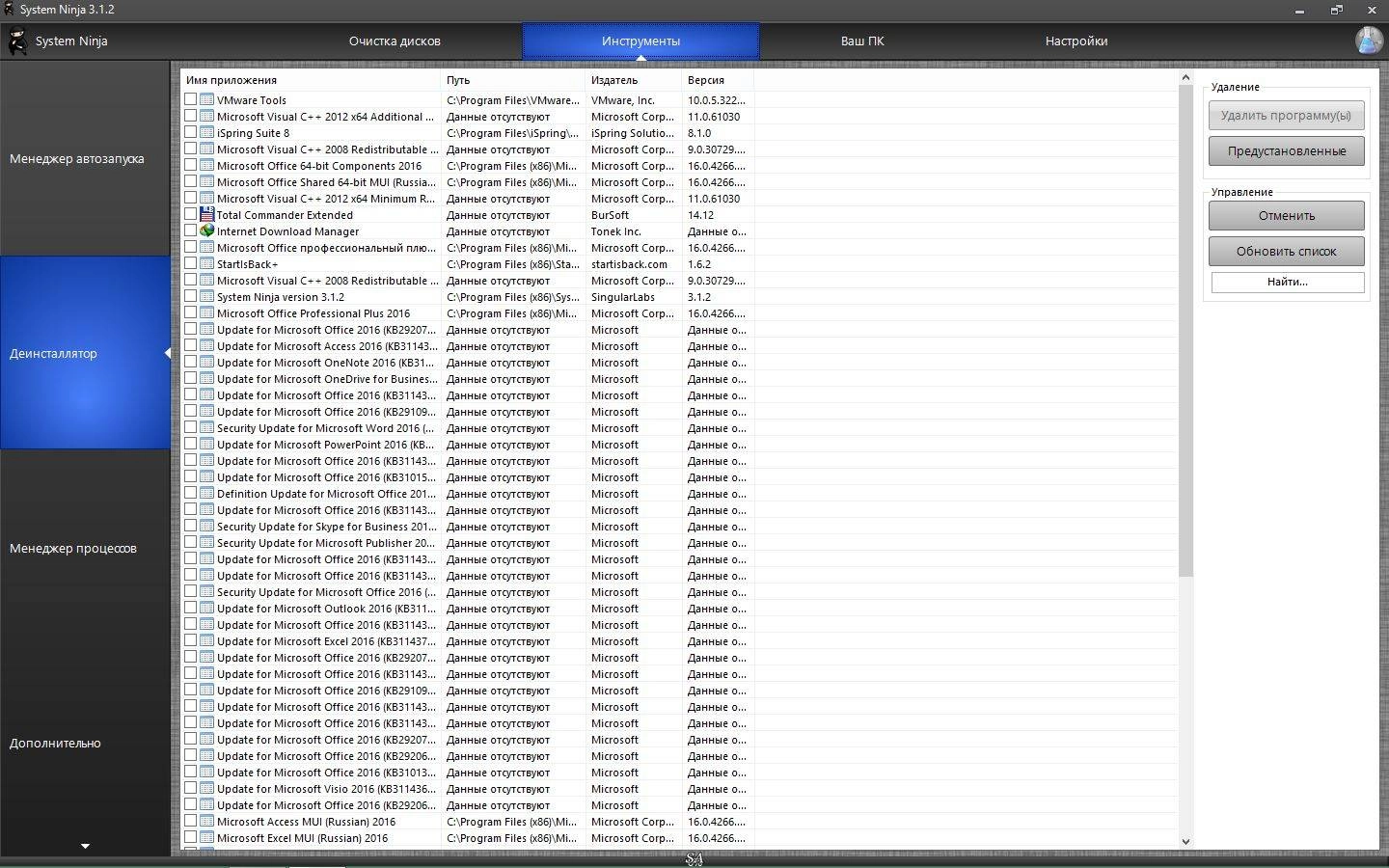
Task: Click icon next to Microsoft Office Professional Plus 2016
Action: (x=206, y=312)
